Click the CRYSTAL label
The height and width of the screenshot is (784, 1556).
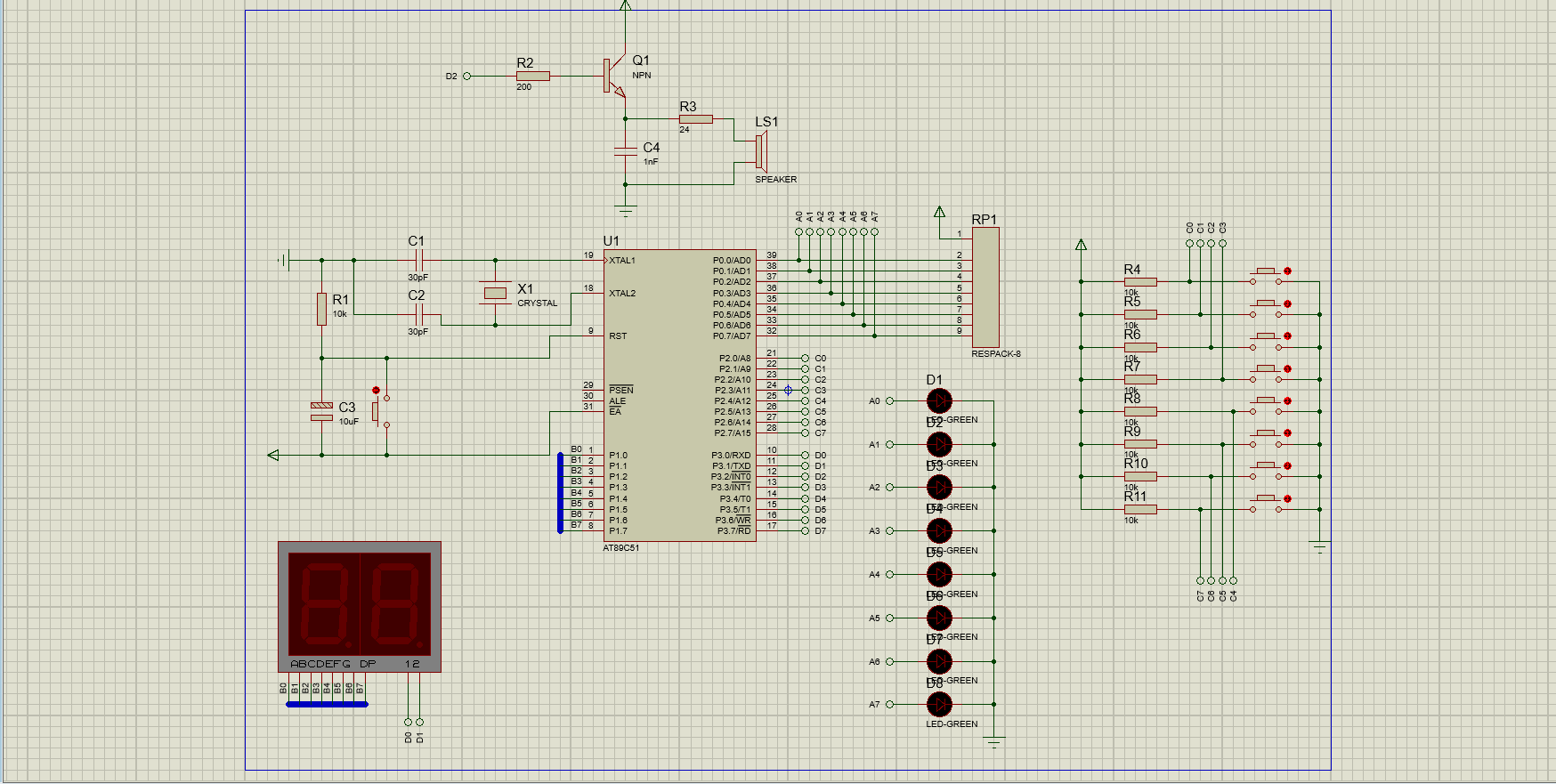click(x=538, y=303)
